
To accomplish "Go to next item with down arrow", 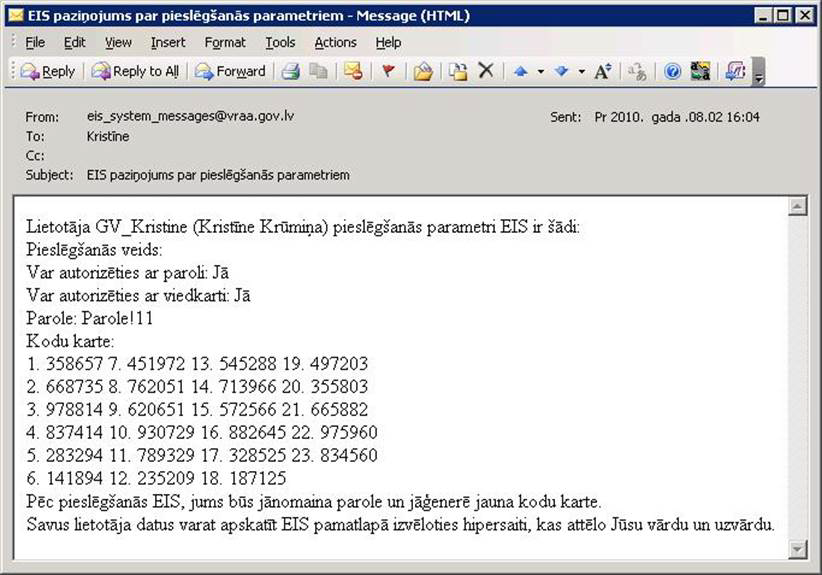I will (561, 71).
